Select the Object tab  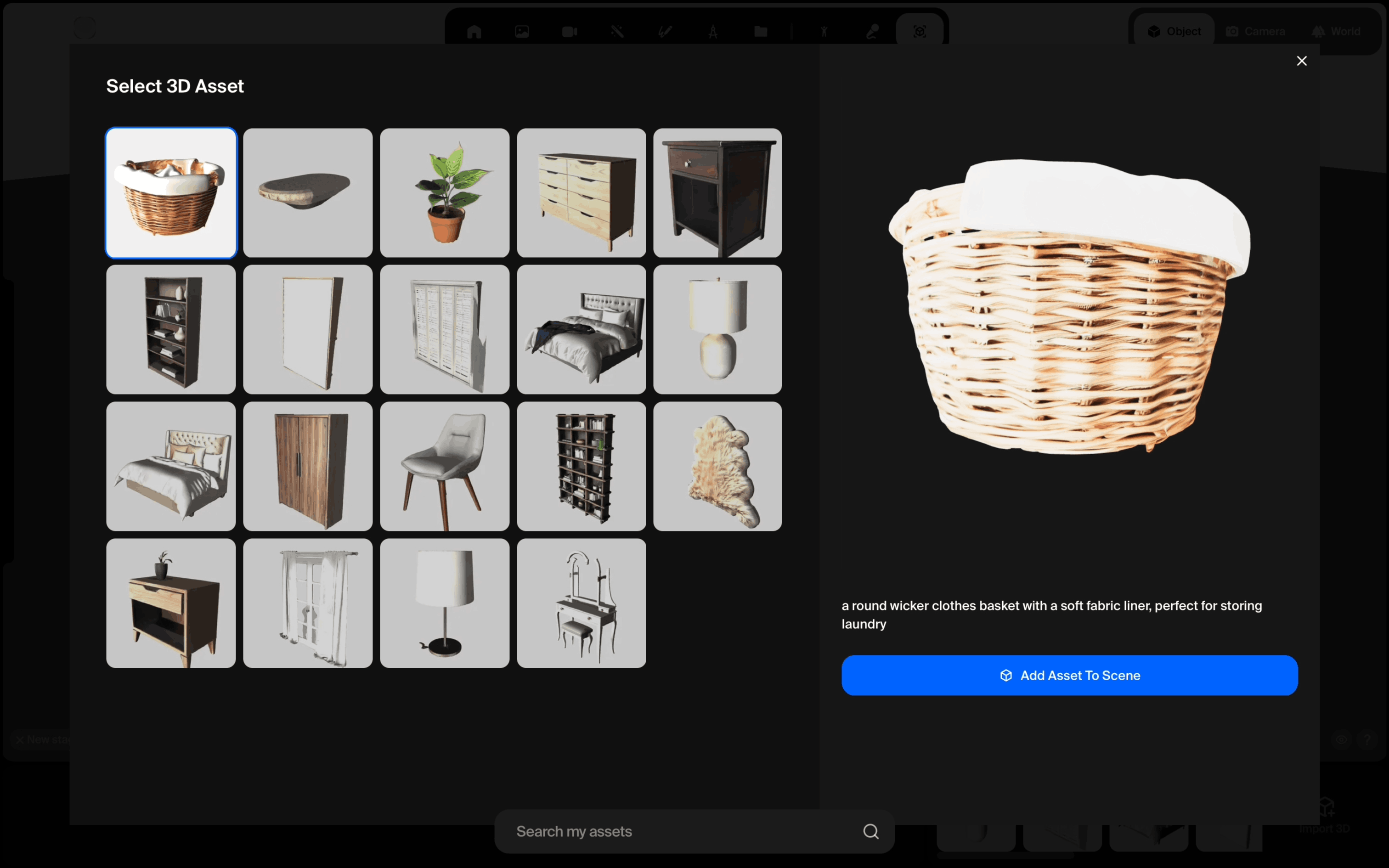click(x=1174, y=32)
